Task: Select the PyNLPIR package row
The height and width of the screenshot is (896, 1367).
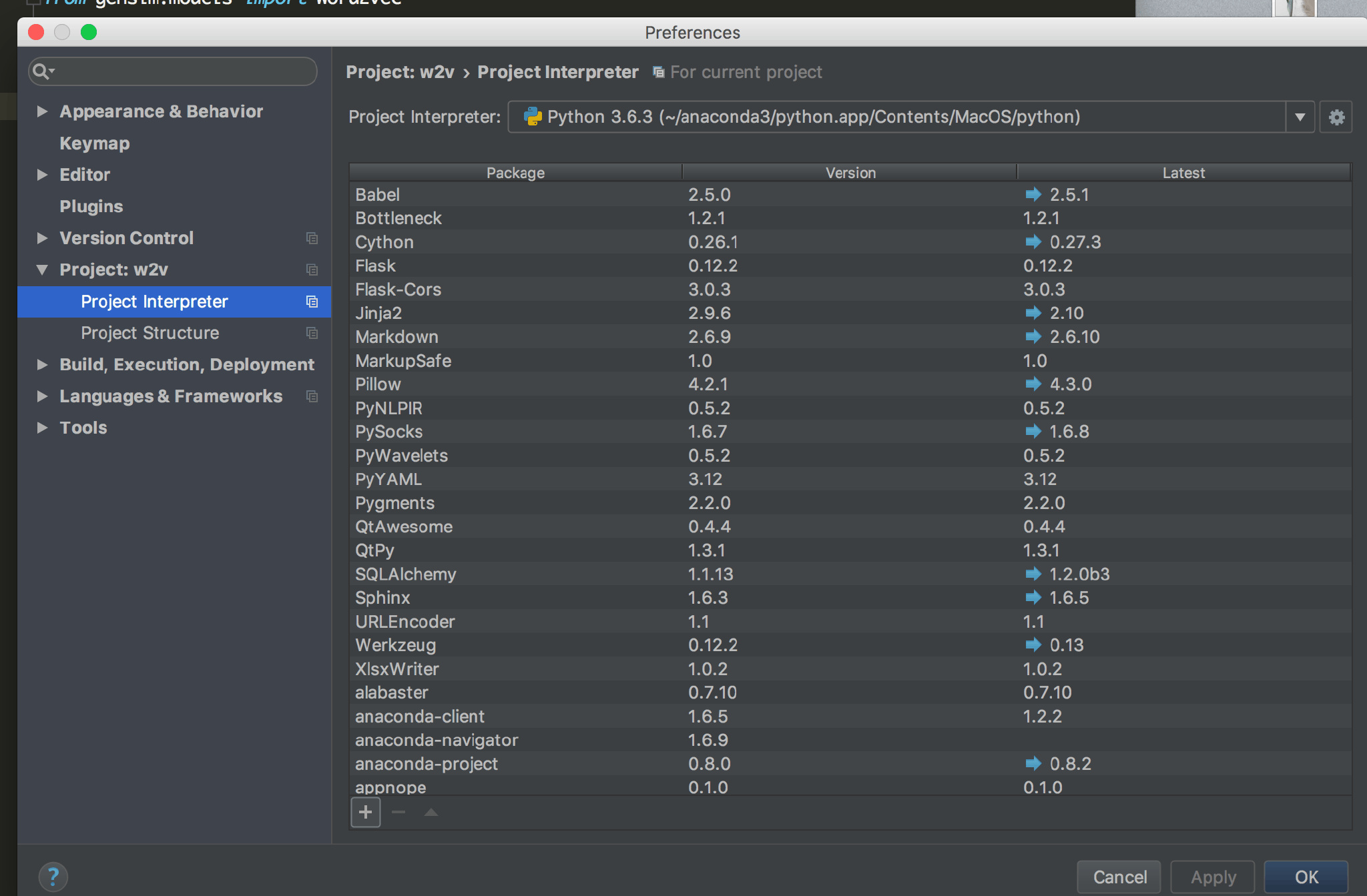Action: [x=850, y=408]
